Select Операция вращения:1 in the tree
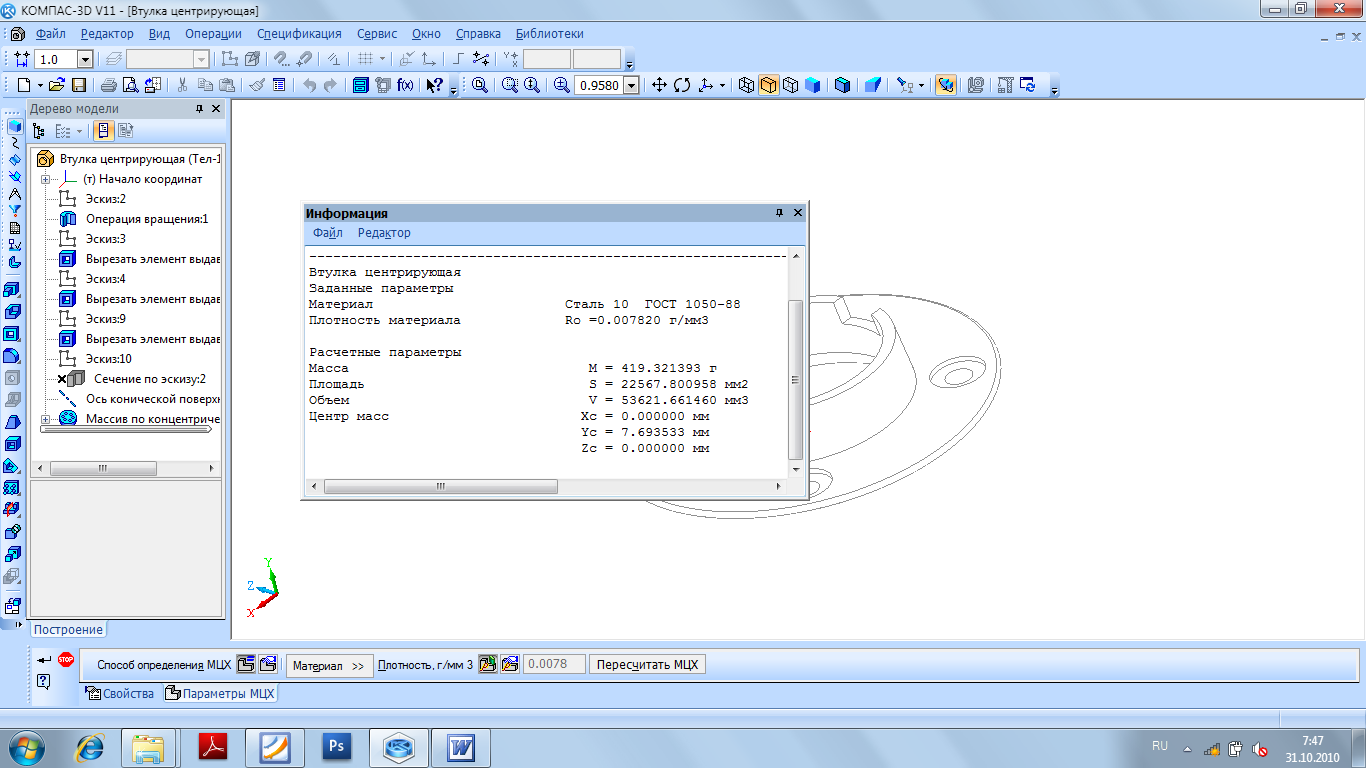This screenshot has height=768, width=1366. [147, 219]
